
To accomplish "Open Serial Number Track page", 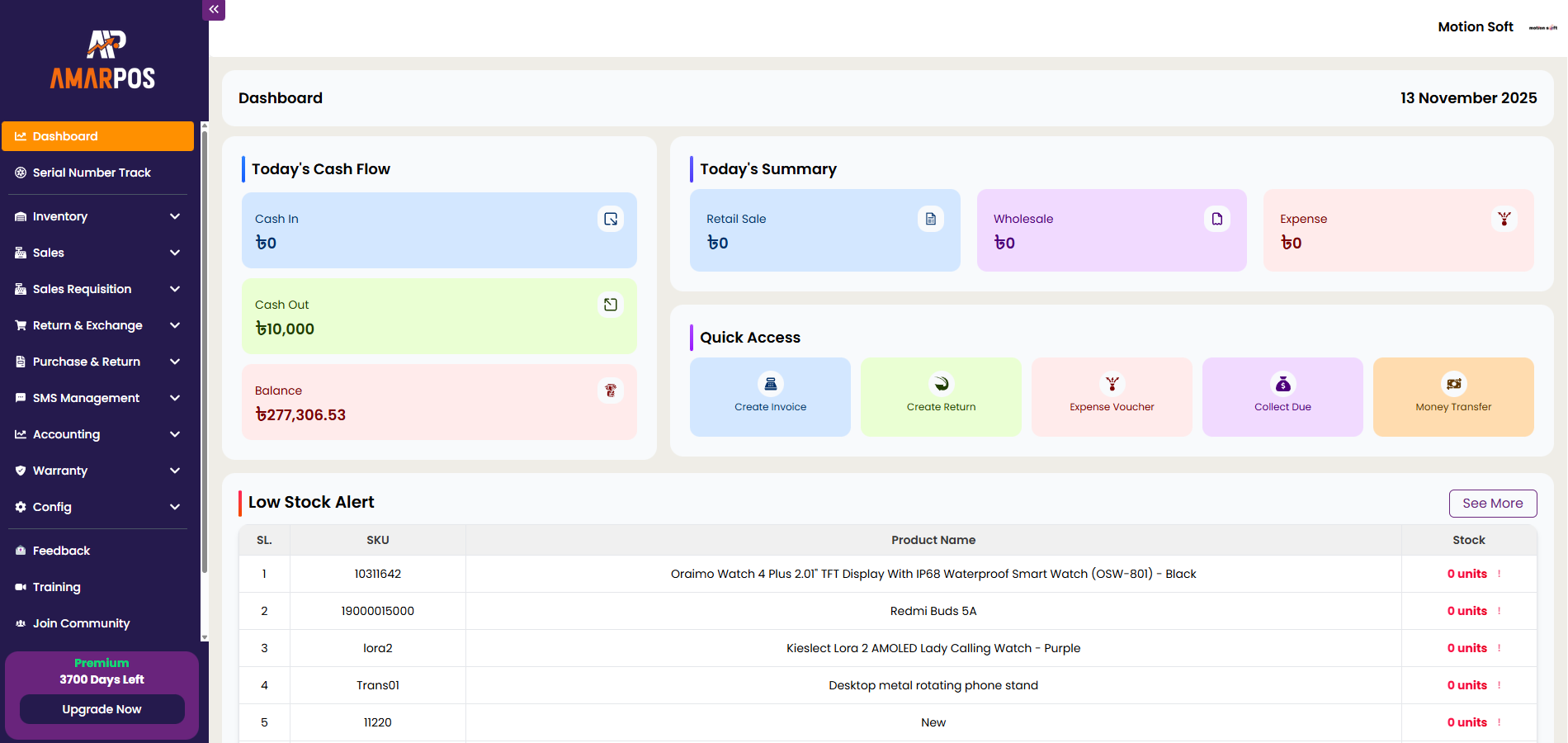I will 92,173.
